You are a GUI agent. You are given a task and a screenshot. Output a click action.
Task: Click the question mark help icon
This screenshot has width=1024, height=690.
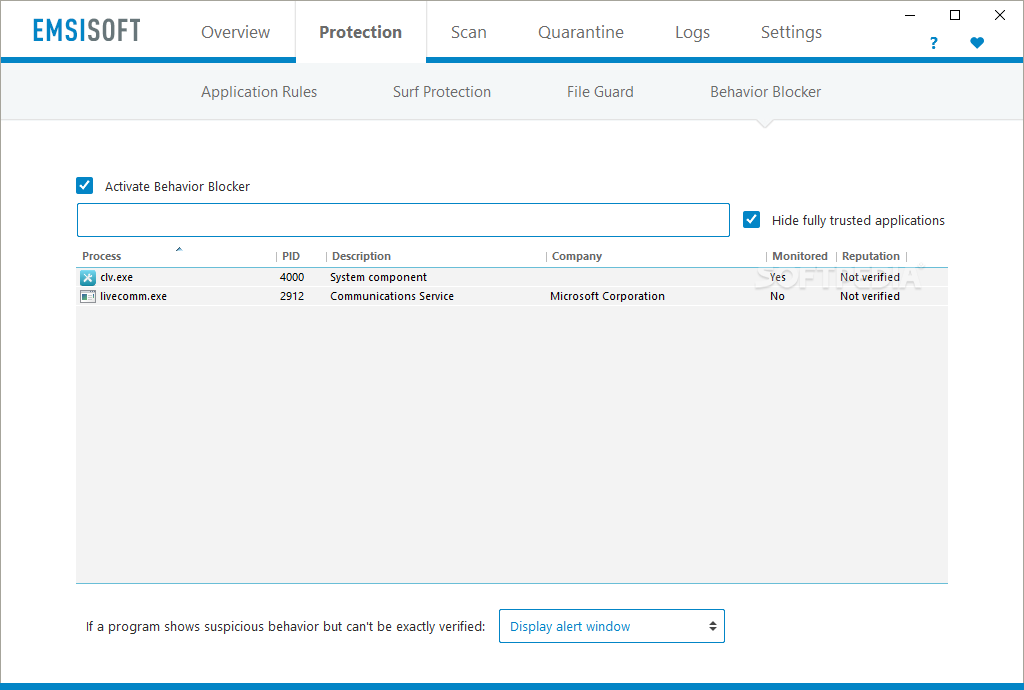pos(933,43)
